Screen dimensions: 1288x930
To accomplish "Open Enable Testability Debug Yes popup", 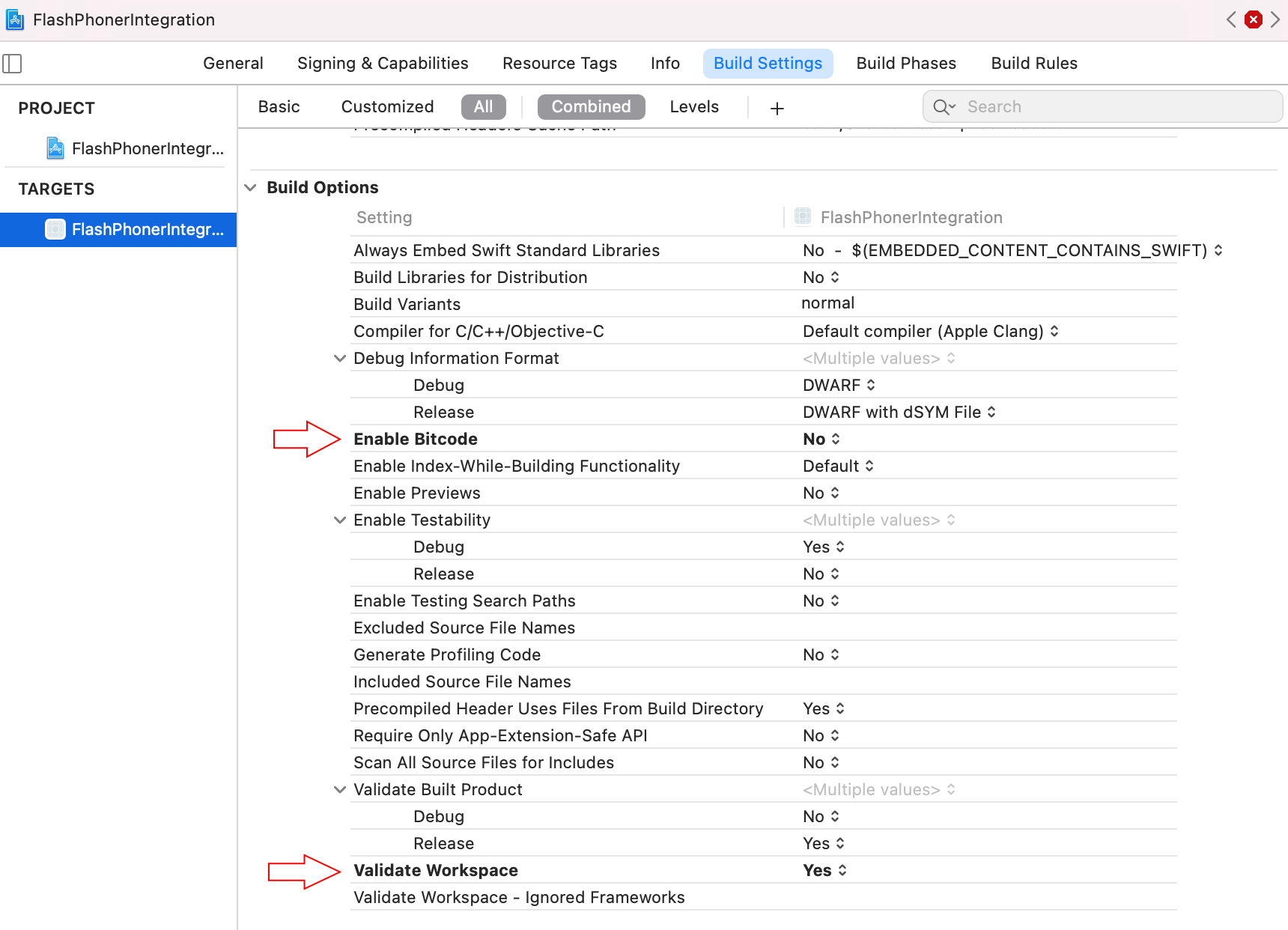I will click(x=824, y=547).
